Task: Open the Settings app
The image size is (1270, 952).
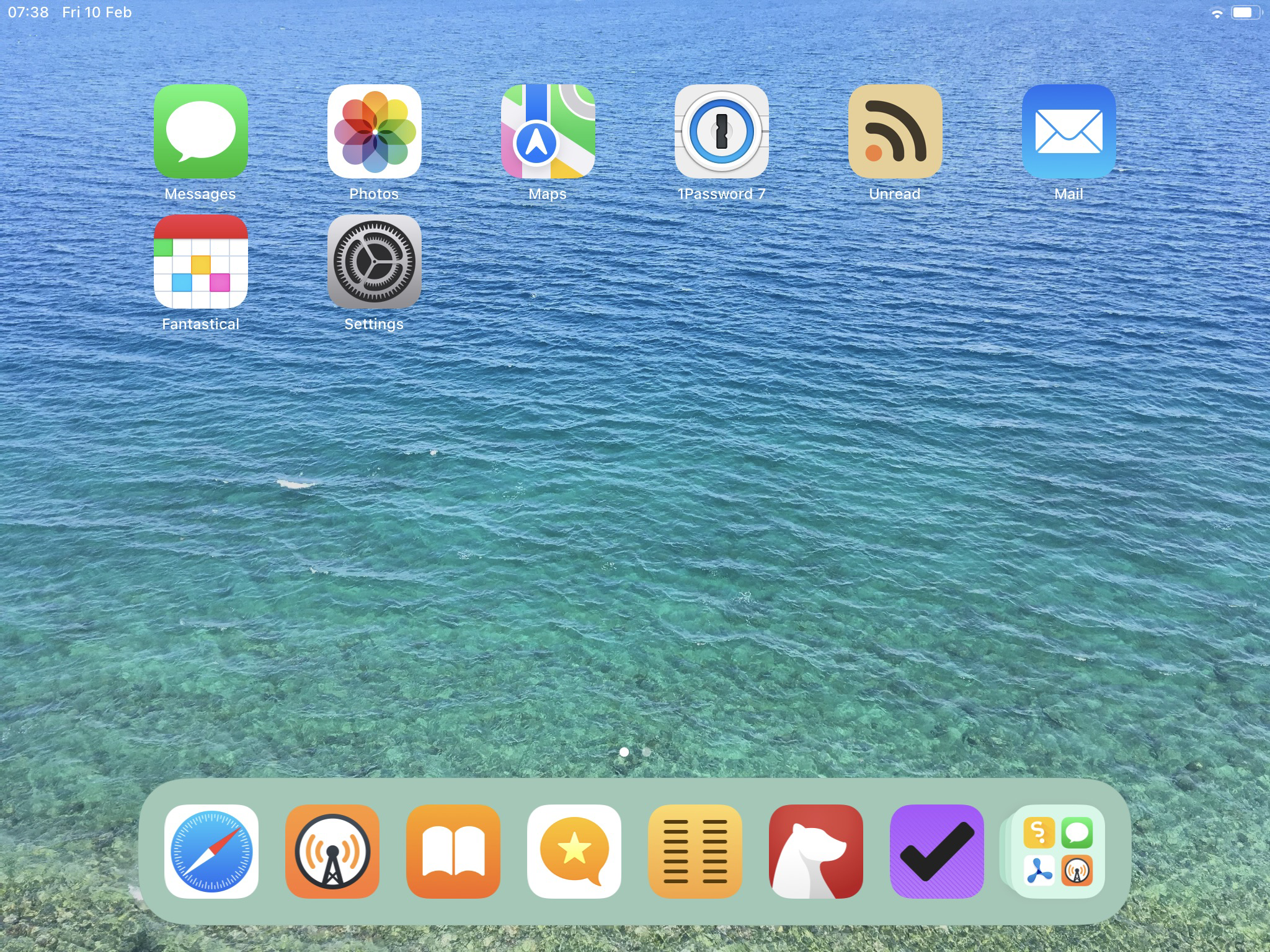Action: click(374, 262)
